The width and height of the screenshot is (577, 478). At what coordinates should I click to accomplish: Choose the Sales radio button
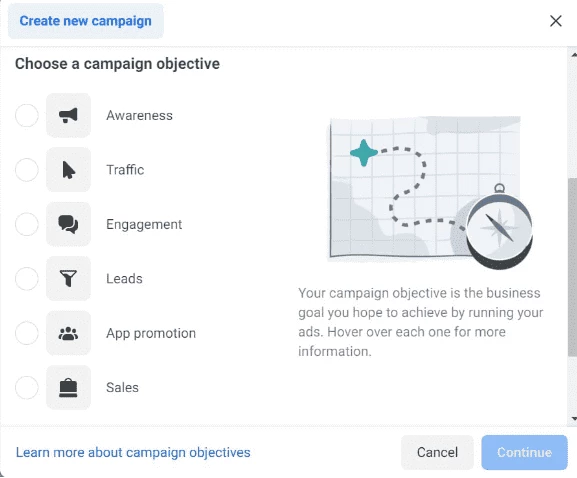click(26, 387)
